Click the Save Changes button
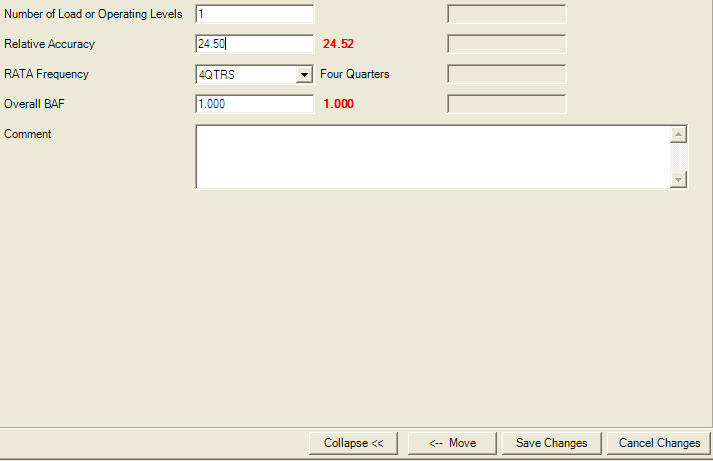713x461 pixels. tap(552, 443)
